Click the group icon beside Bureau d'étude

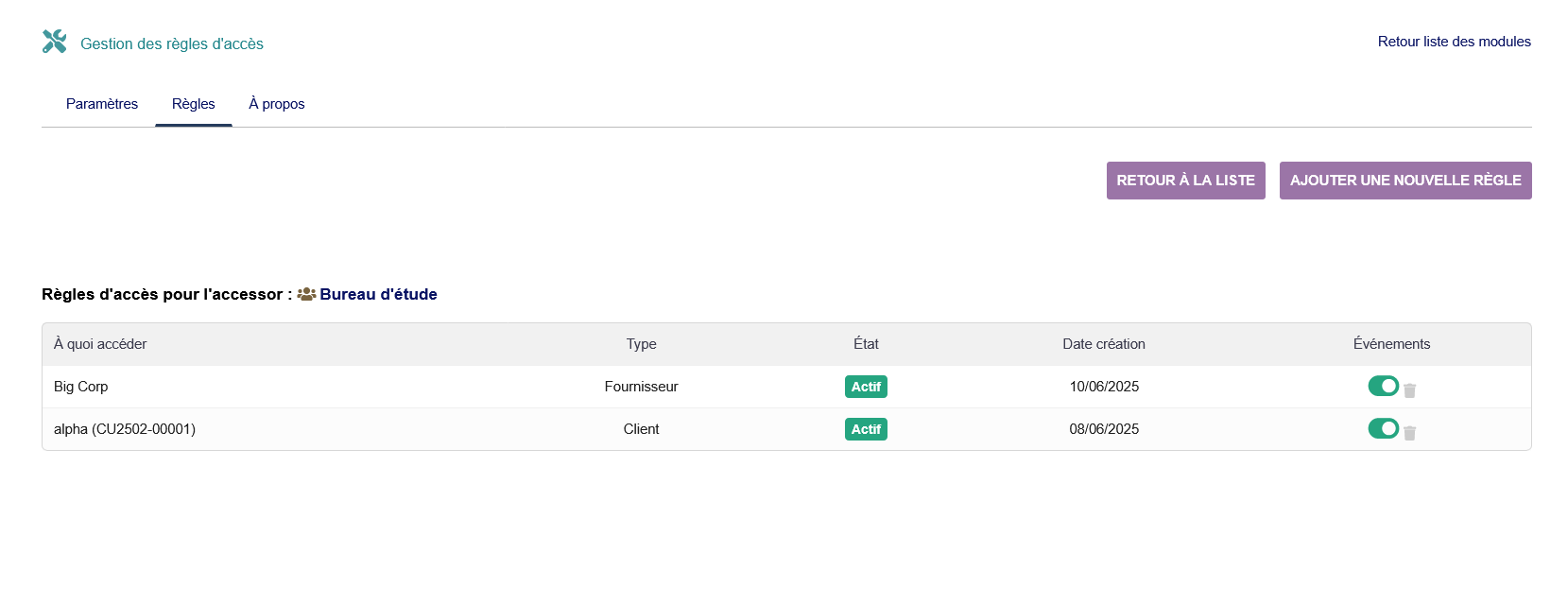(306, 294)
